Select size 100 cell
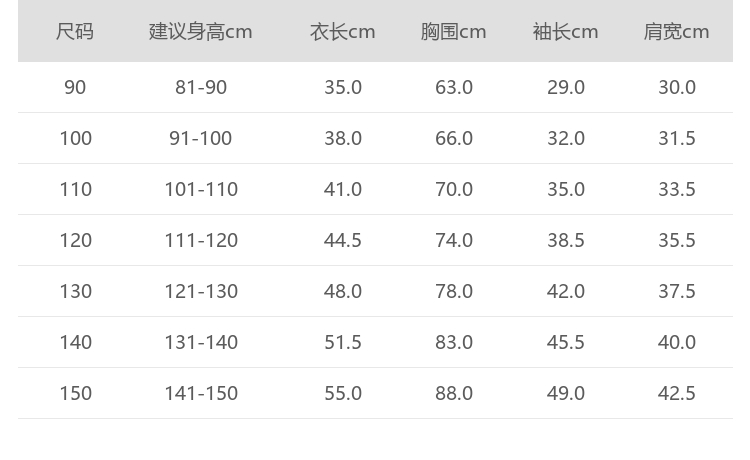 75,139
